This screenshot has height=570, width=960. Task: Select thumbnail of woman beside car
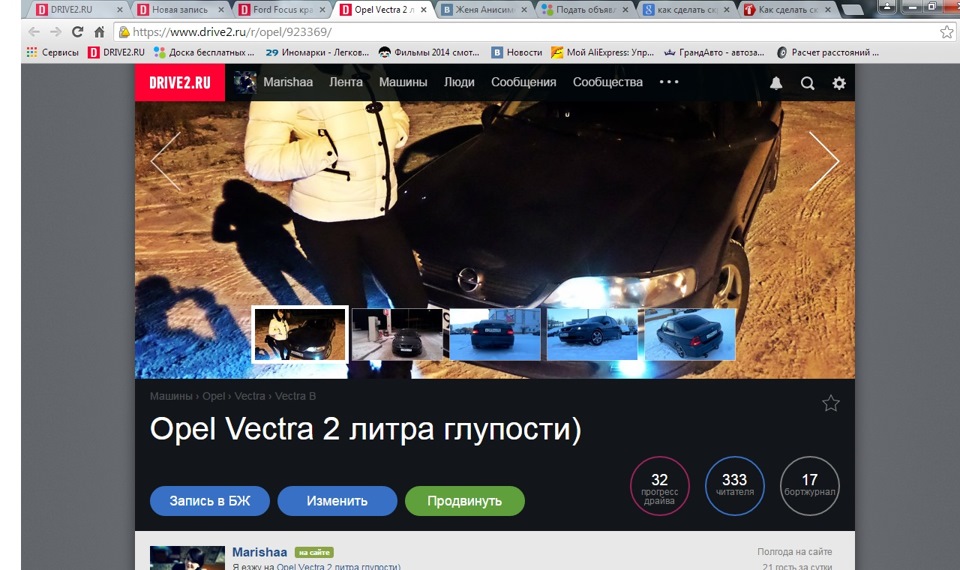[300, 334]
